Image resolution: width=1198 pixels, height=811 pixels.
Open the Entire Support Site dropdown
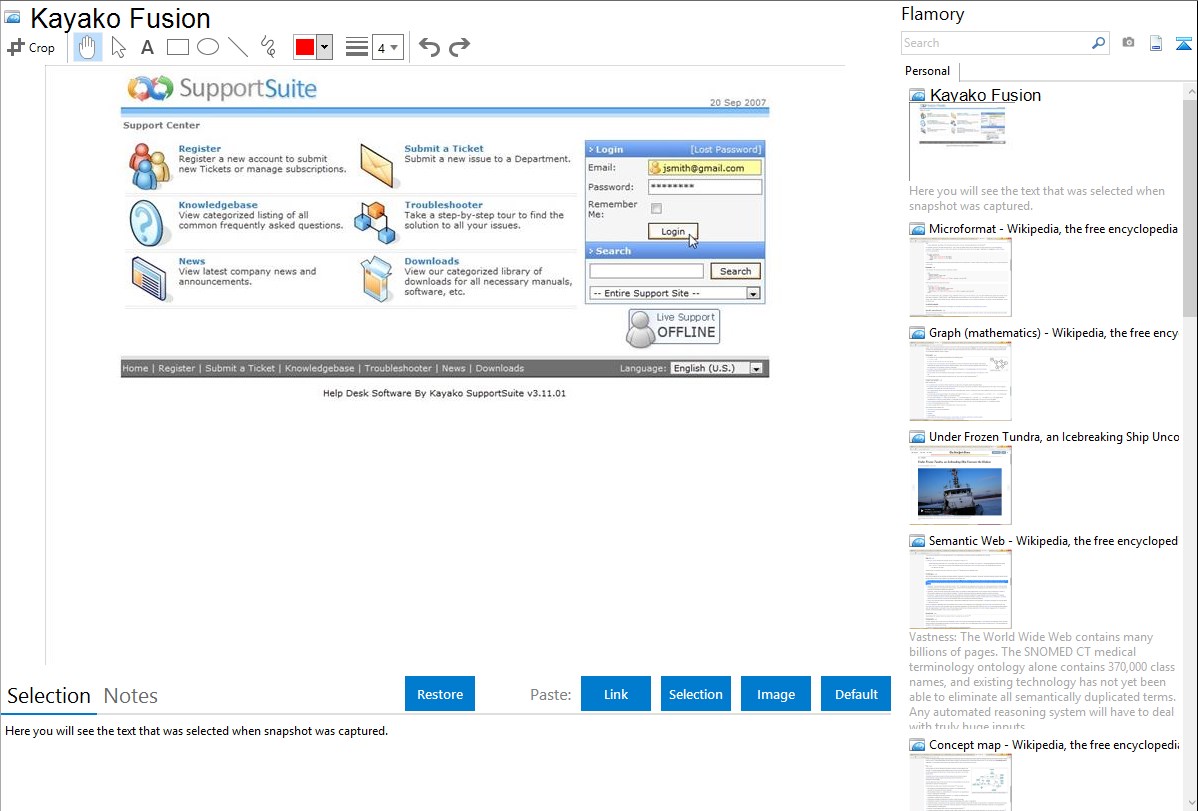[x=675, y=294]
